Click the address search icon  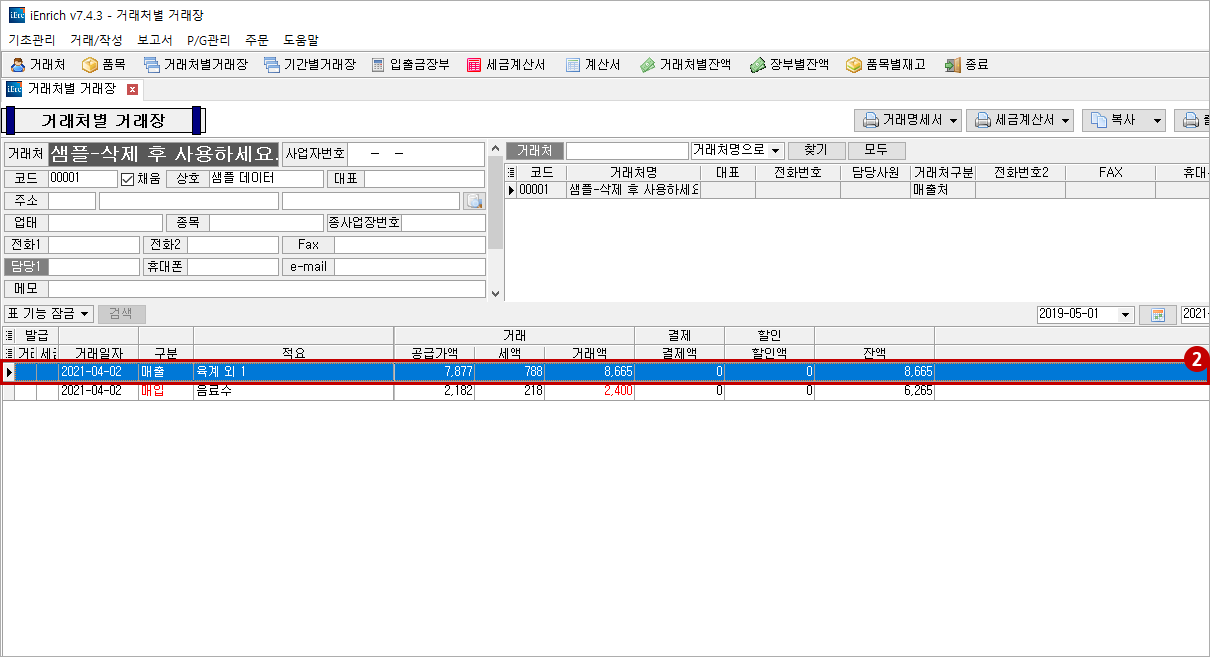coord(475,201)
